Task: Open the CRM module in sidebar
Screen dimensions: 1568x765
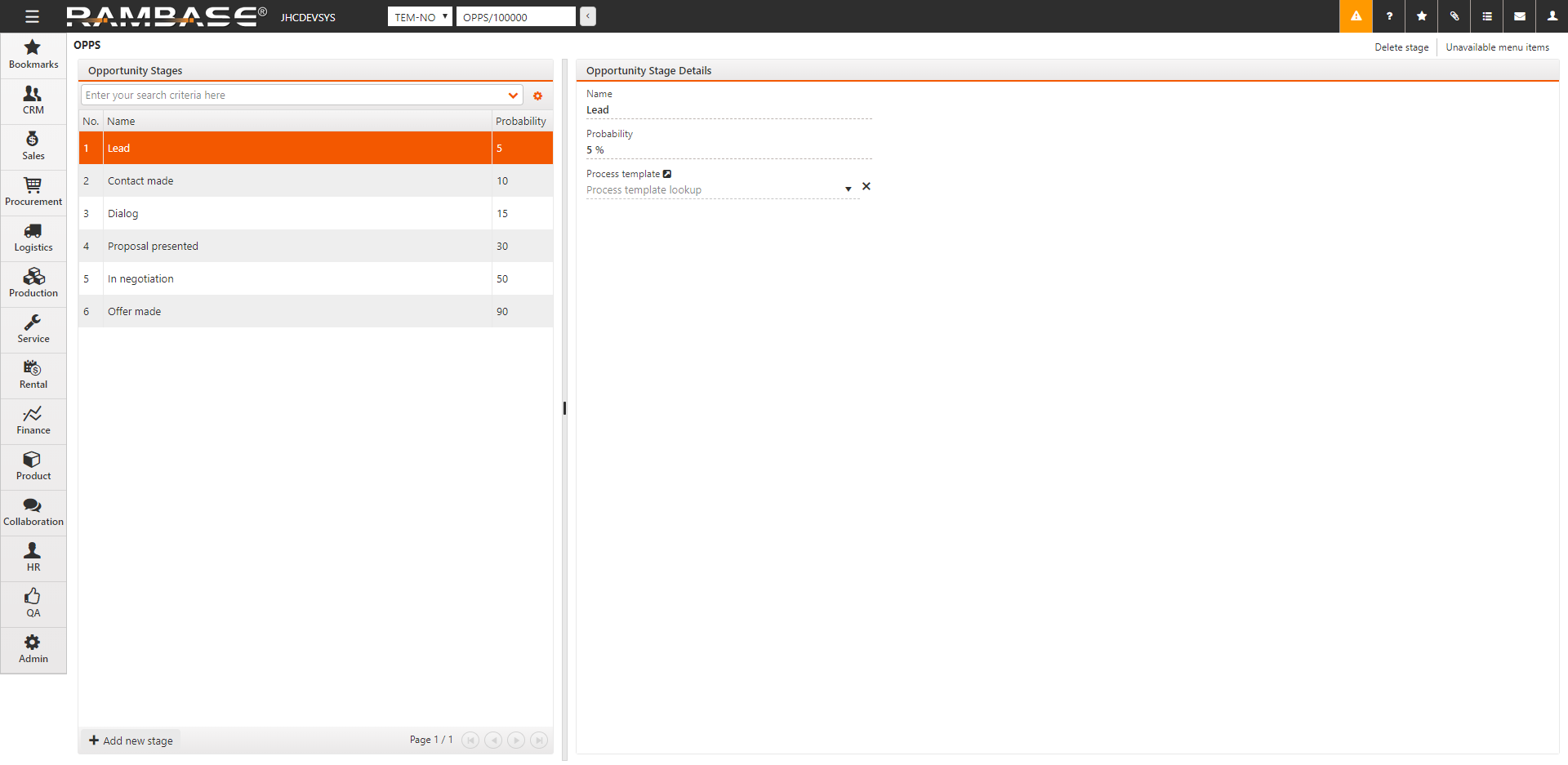Action: [x=33, y=100]
